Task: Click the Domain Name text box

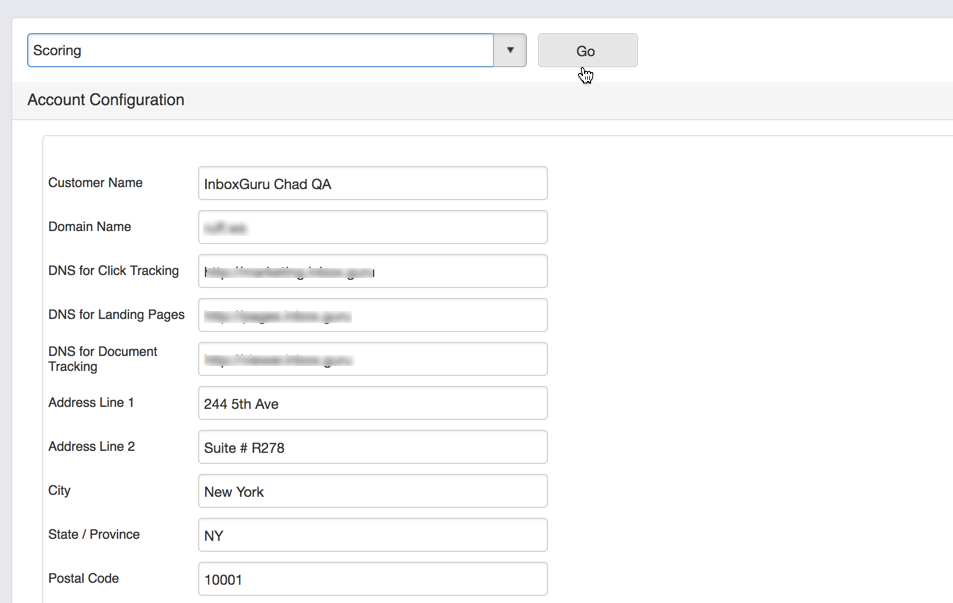Action: [x=372, y=227]
